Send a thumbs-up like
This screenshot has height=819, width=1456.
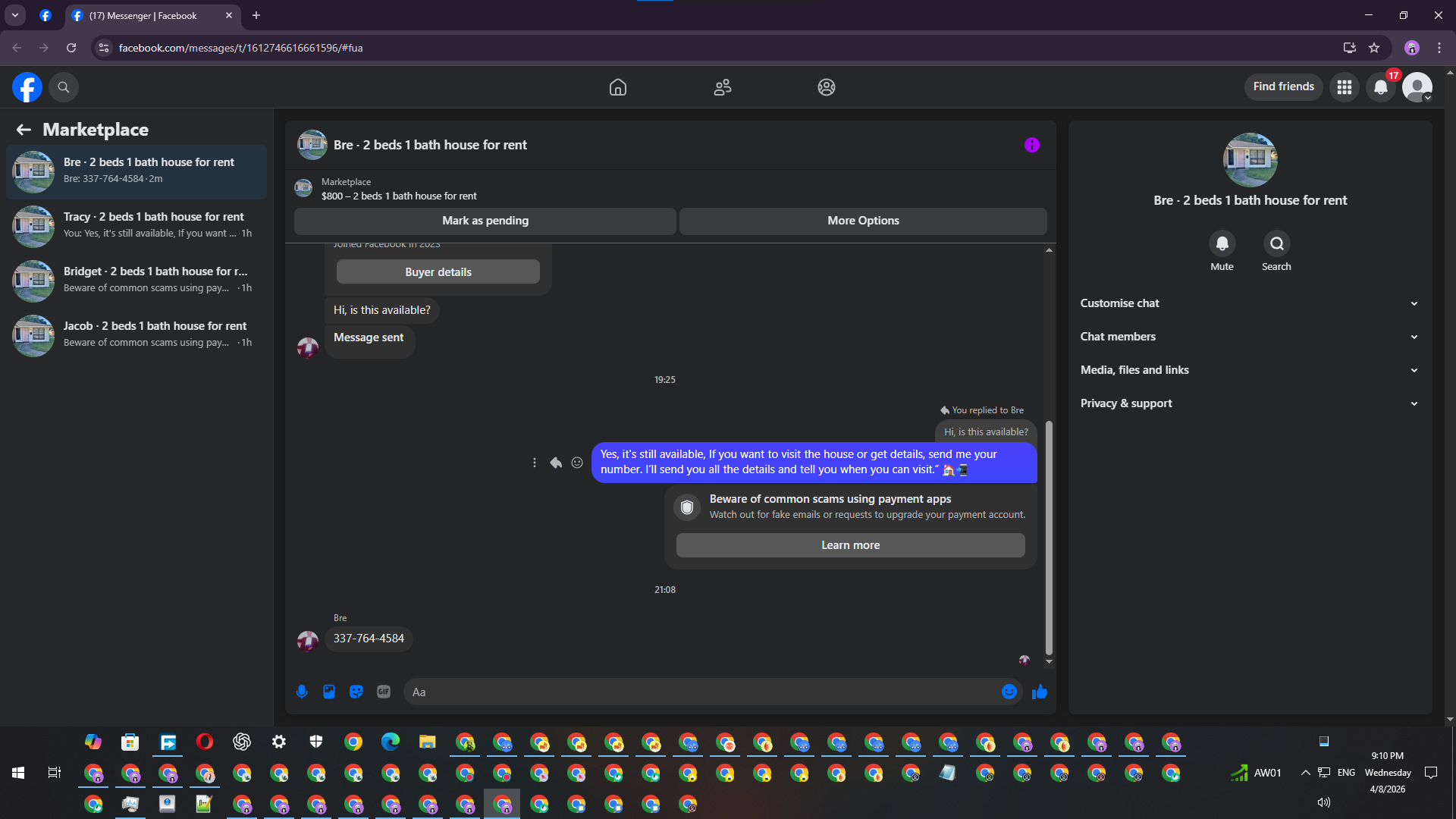coord(1040,692)
